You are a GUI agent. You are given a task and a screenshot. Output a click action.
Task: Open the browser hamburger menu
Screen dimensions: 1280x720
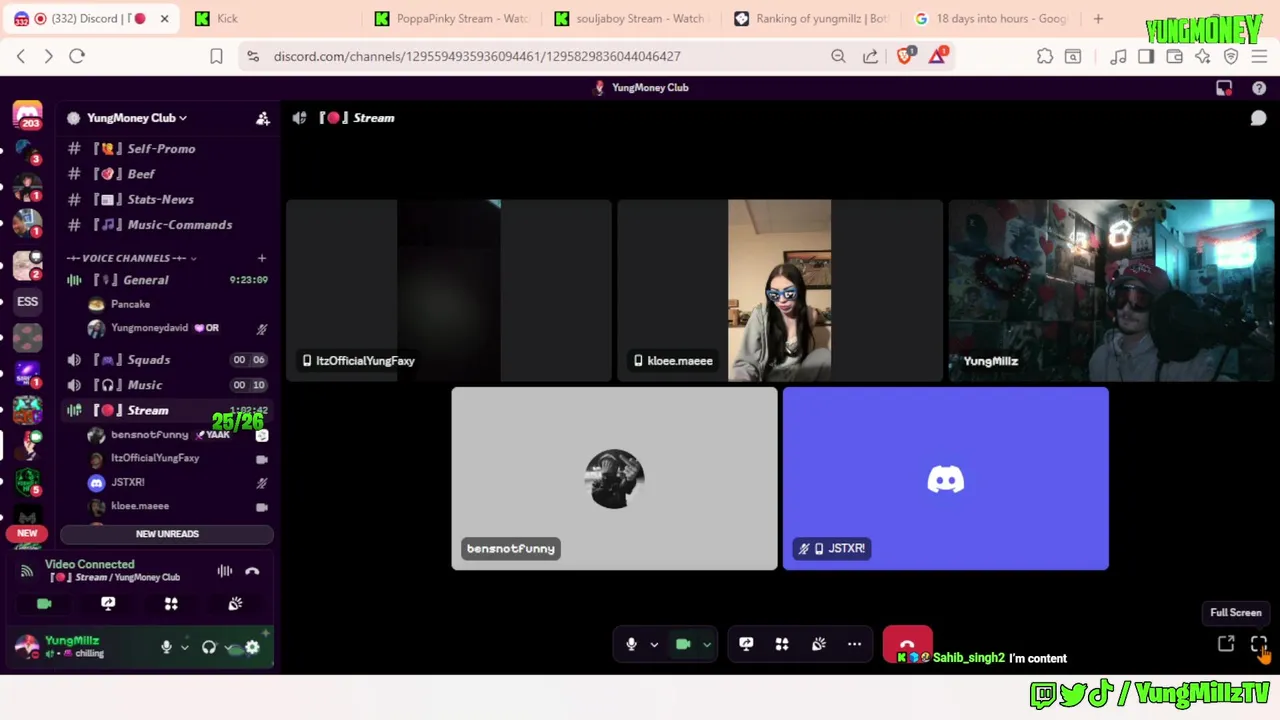coord(1259,56)
